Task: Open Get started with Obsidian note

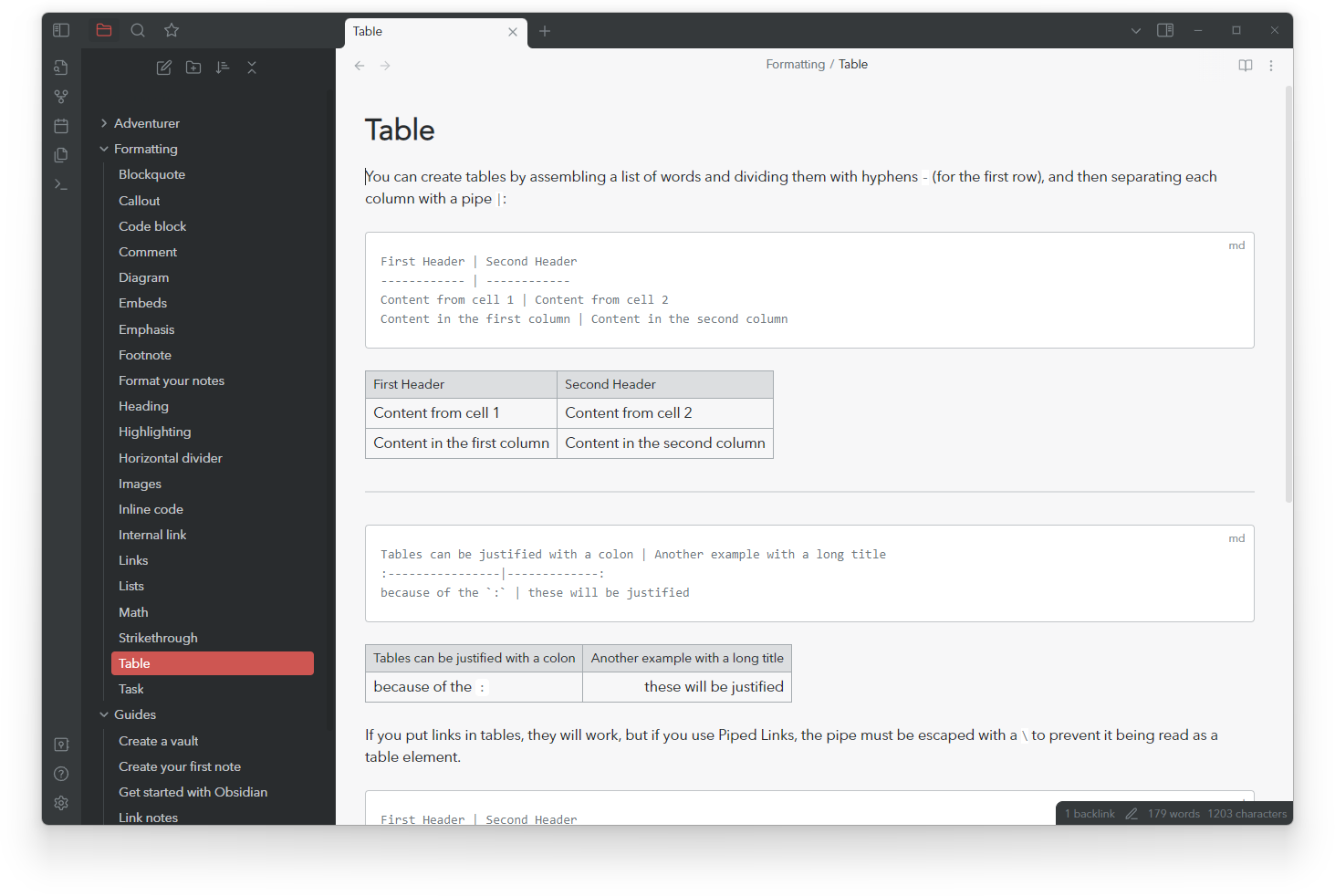Action: pos(193,792)
